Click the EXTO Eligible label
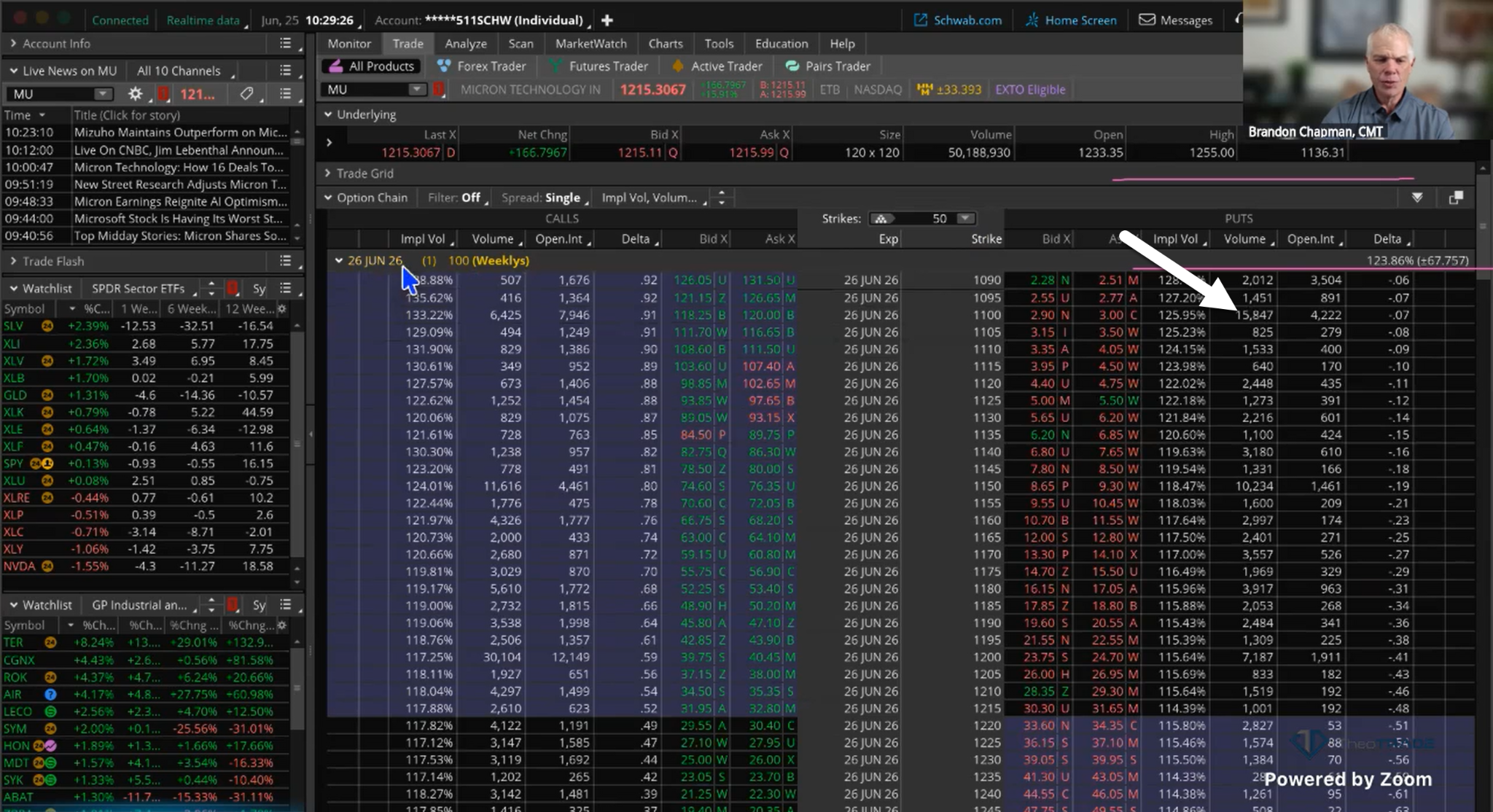The height and width of the screenshot is (812, 1493). coord(1030,90)
